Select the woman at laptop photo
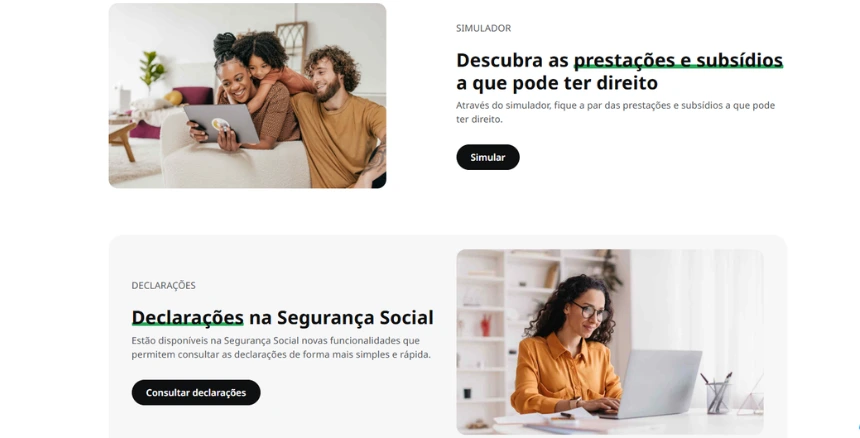Screen dimensions: 860x438 610,342
